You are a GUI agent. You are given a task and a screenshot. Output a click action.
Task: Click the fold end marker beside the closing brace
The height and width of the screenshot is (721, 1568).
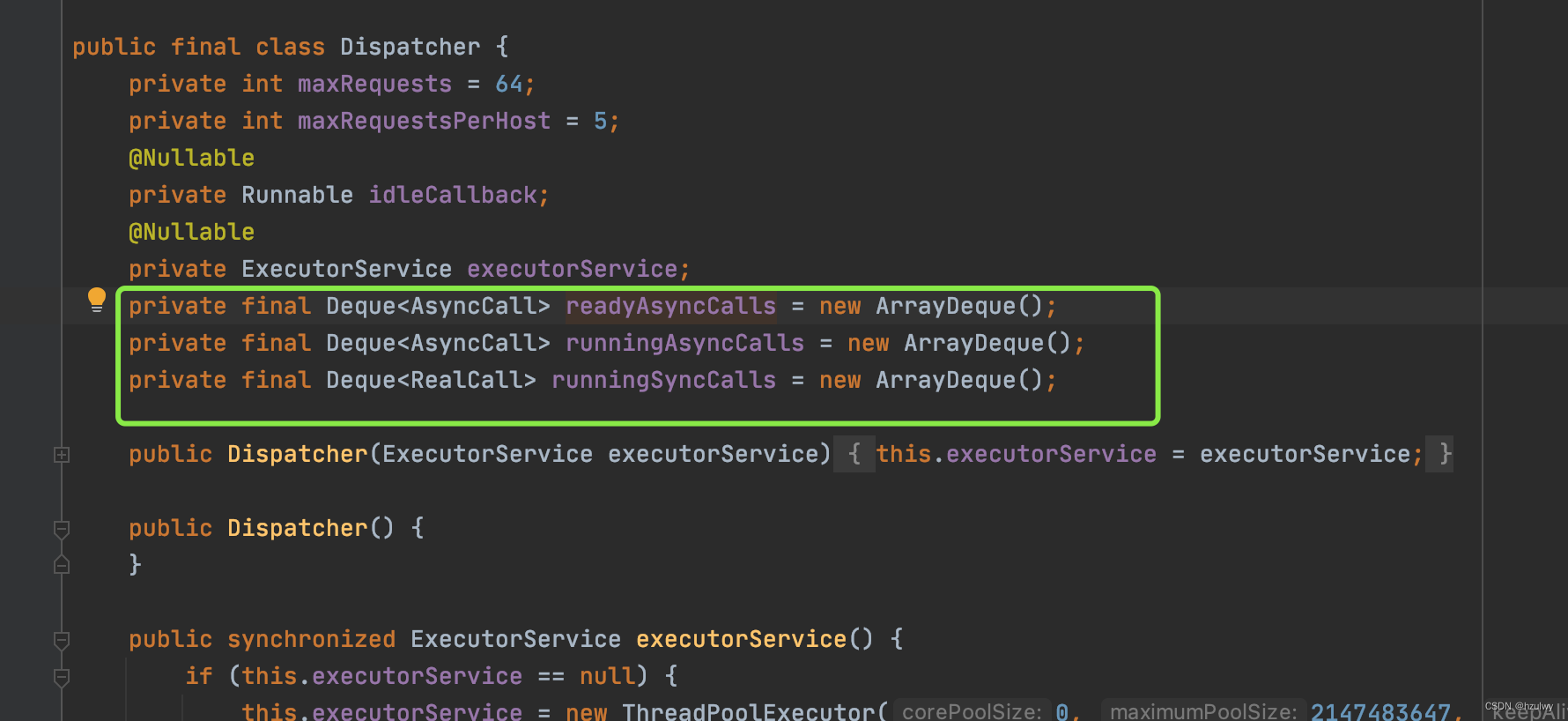(62, 565)
